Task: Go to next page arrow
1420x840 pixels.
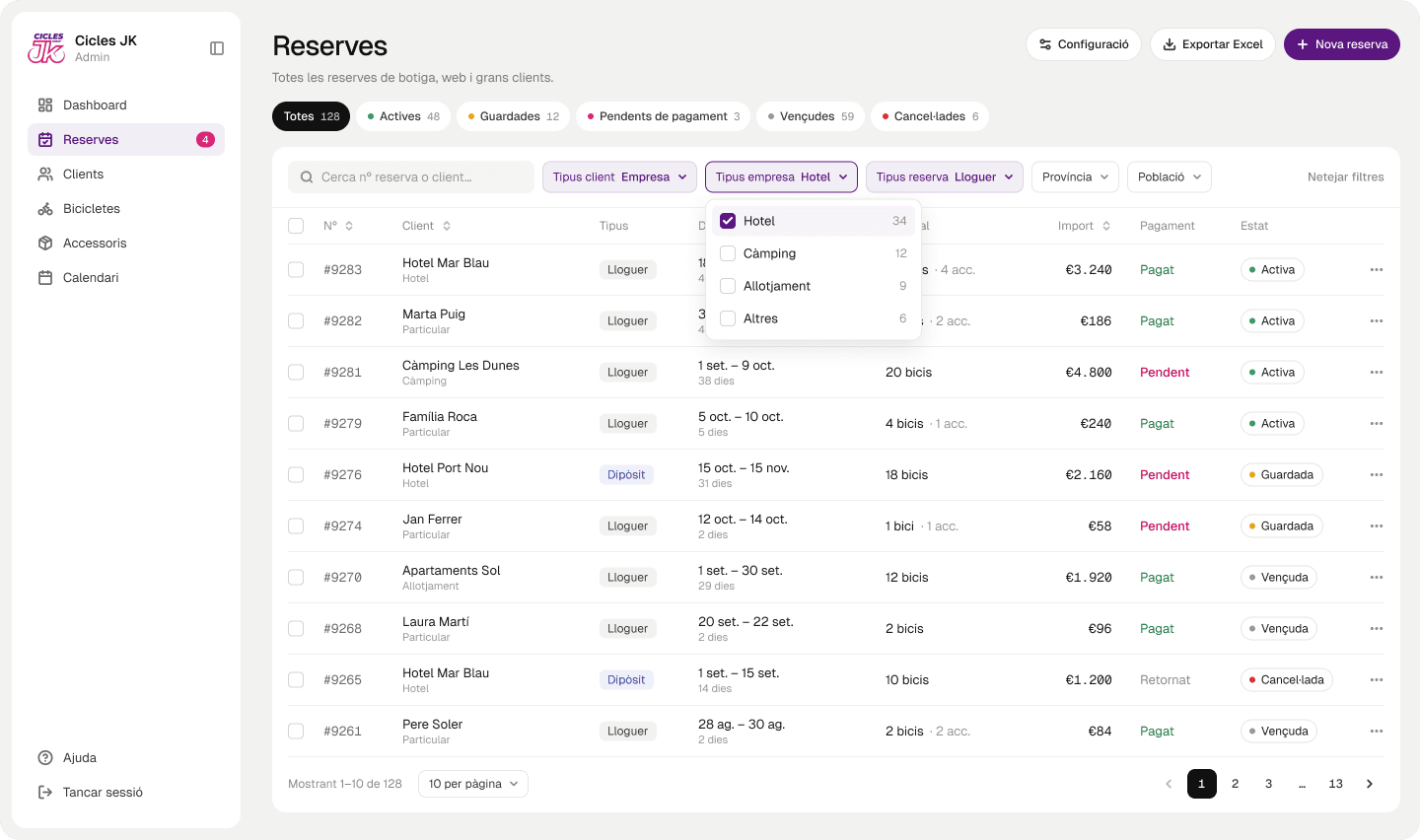Action: click(1370, 784)
